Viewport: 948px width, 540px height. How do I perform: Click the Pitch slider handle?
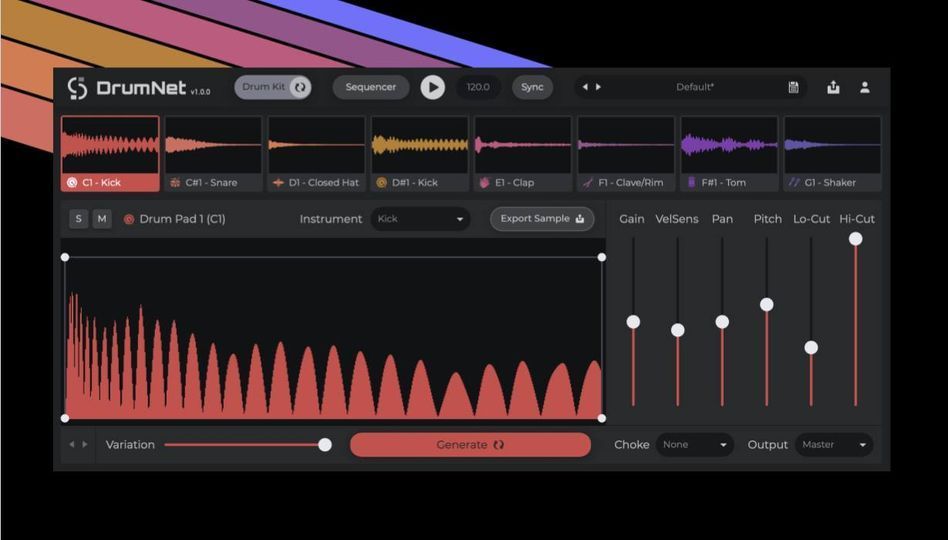(767, 305)
